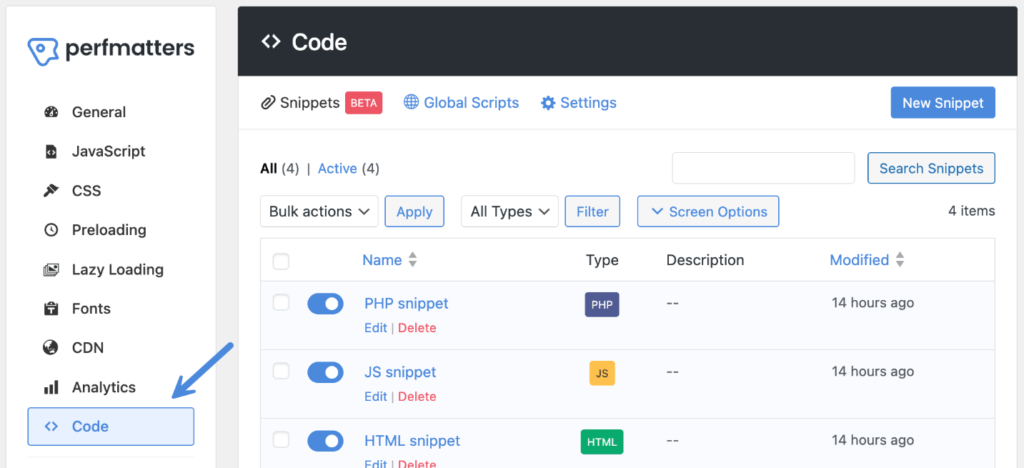The width and height of the screenshot is (1024, 468).
Task: Click the Analytics bar chart icon
Action: (x=51, y=387)
